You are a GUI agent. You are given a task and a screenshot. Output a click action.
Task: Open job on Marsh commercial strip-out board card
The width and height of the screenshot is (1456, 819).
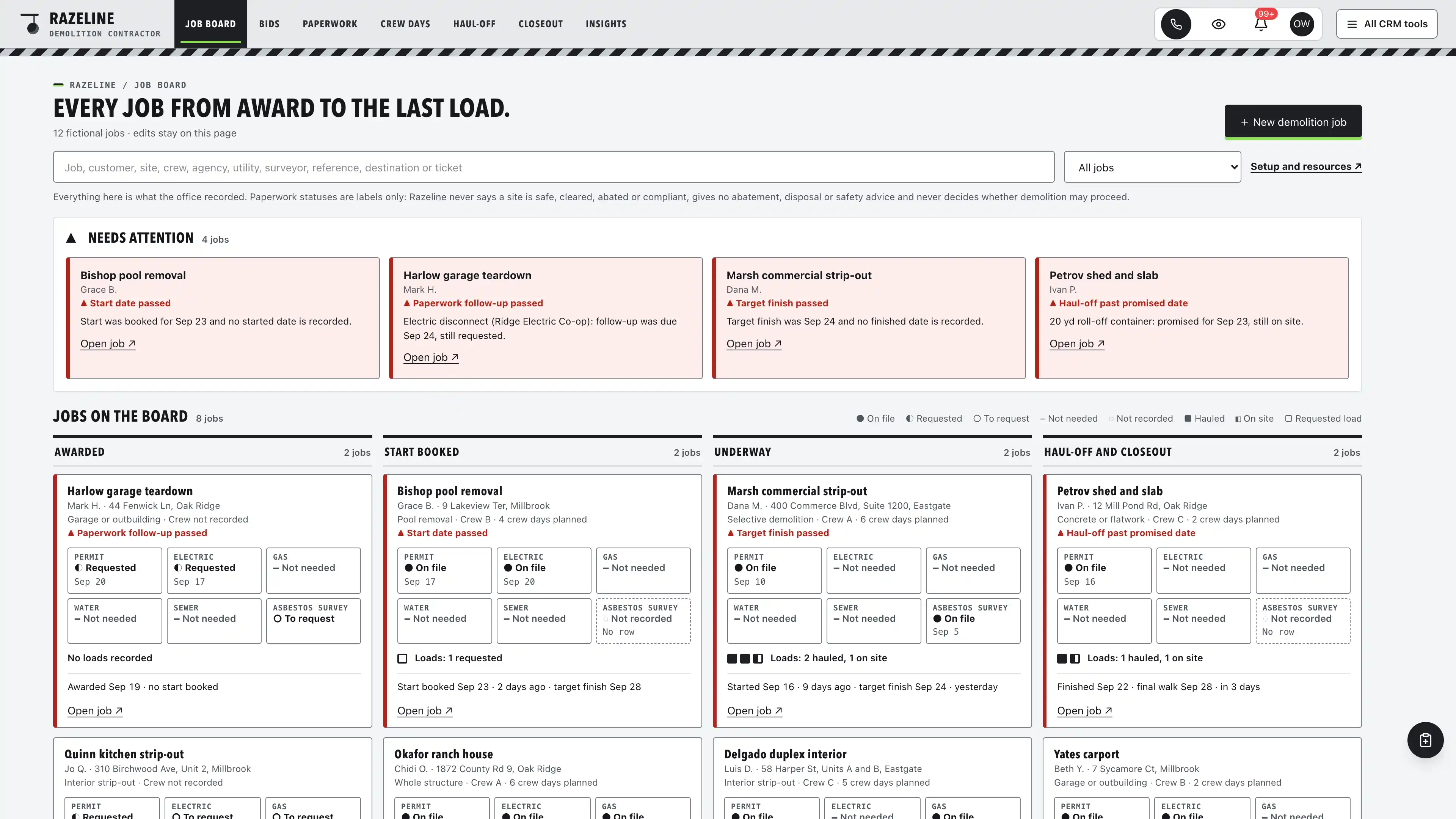[x=755, y=711]
